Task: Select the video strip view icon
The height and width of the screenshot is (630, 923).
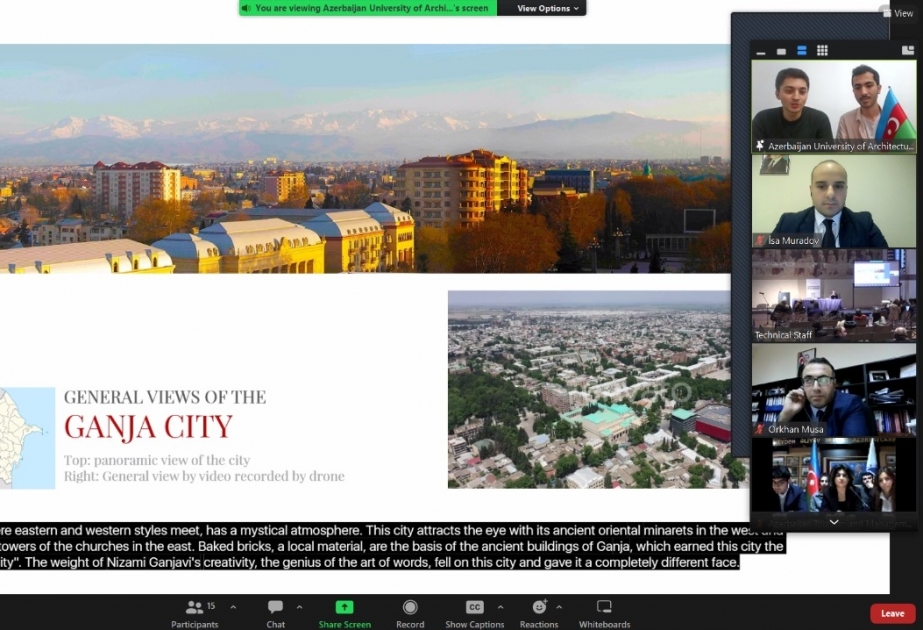Action: [802, 51]
